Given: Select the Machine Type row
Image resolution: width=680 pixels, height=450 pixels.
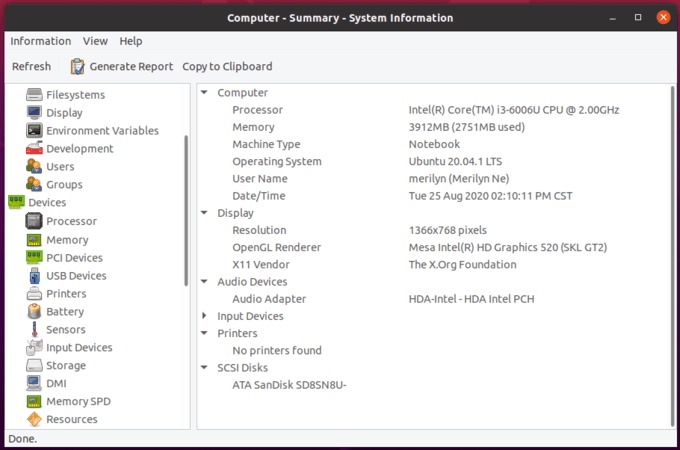Looking at the screenshot, I should pos(434,144).
